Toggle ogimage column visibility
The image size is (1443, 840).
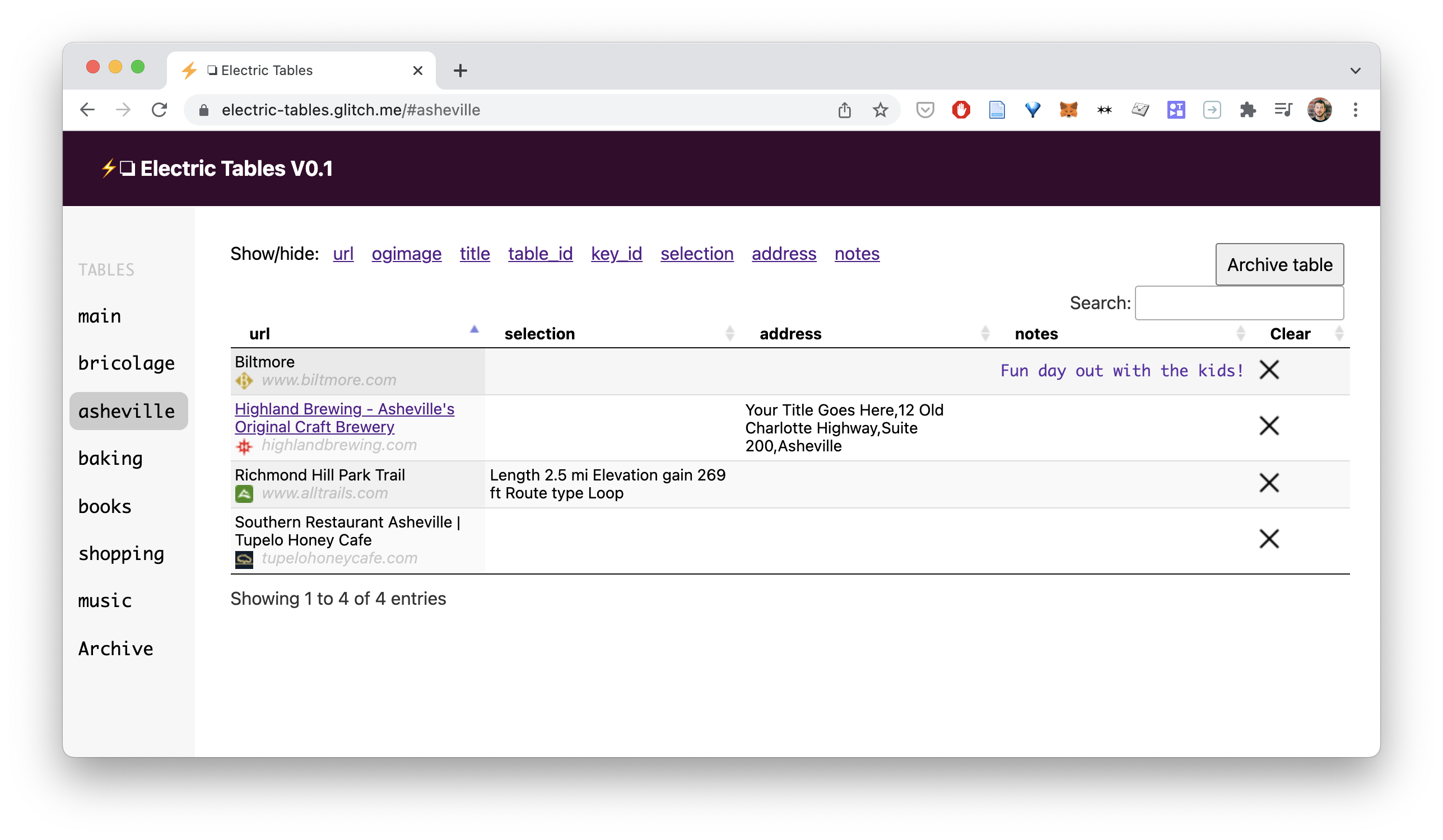tap(407, 254)
